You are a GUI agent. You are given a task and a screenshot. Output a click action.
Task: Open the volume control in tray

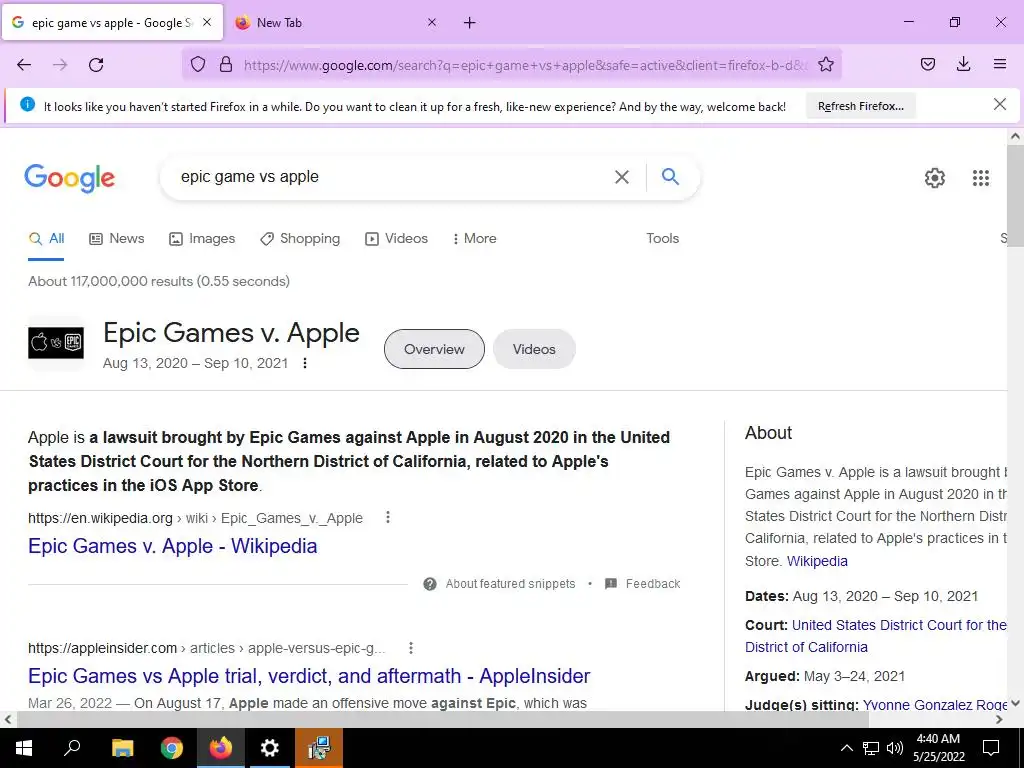coord(895,748)
